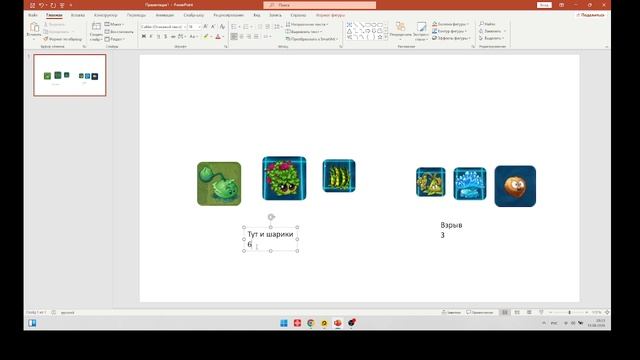Click Slide Sorter view icon
640x360 pixels.
(x=517, y=312)
